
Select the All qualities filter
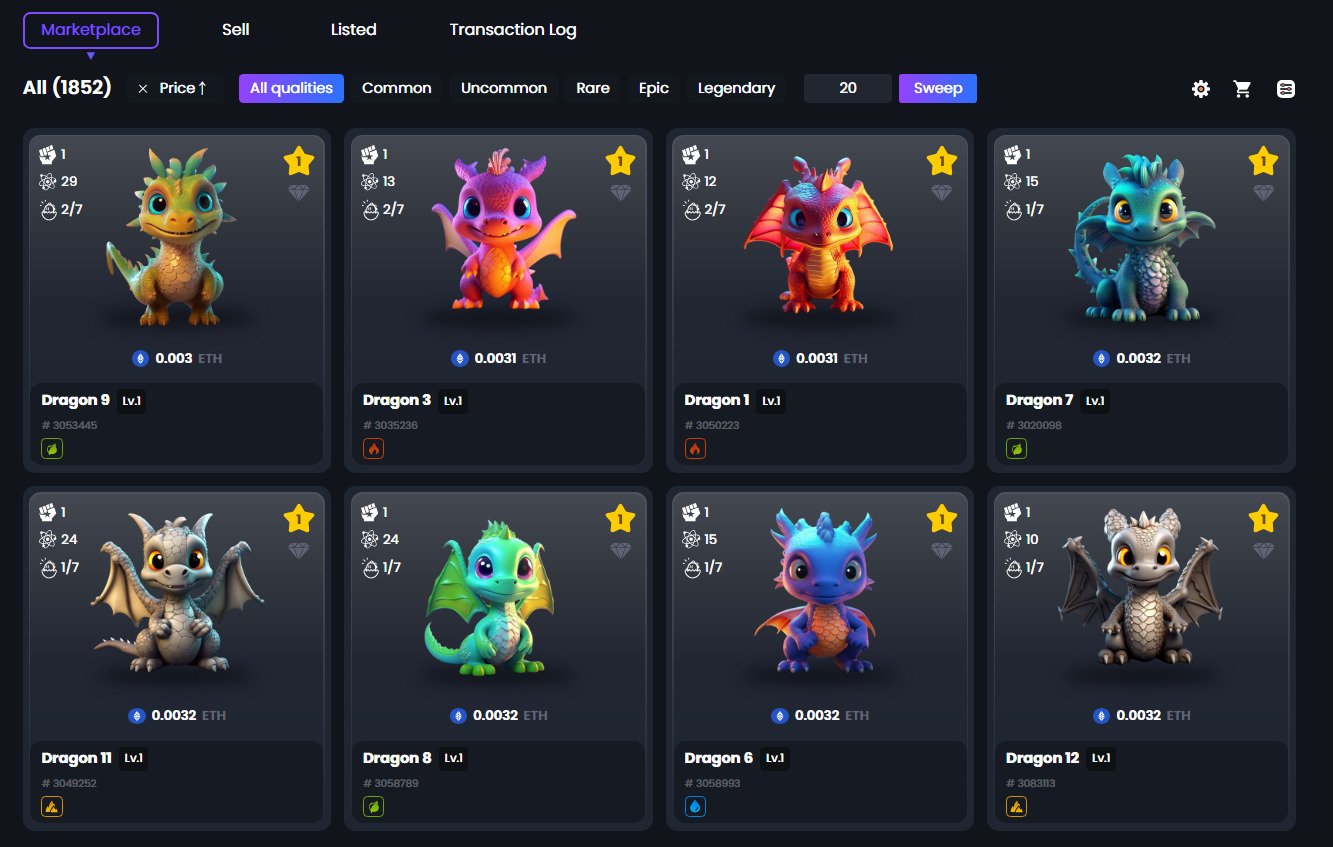click(x=291, y=88)
